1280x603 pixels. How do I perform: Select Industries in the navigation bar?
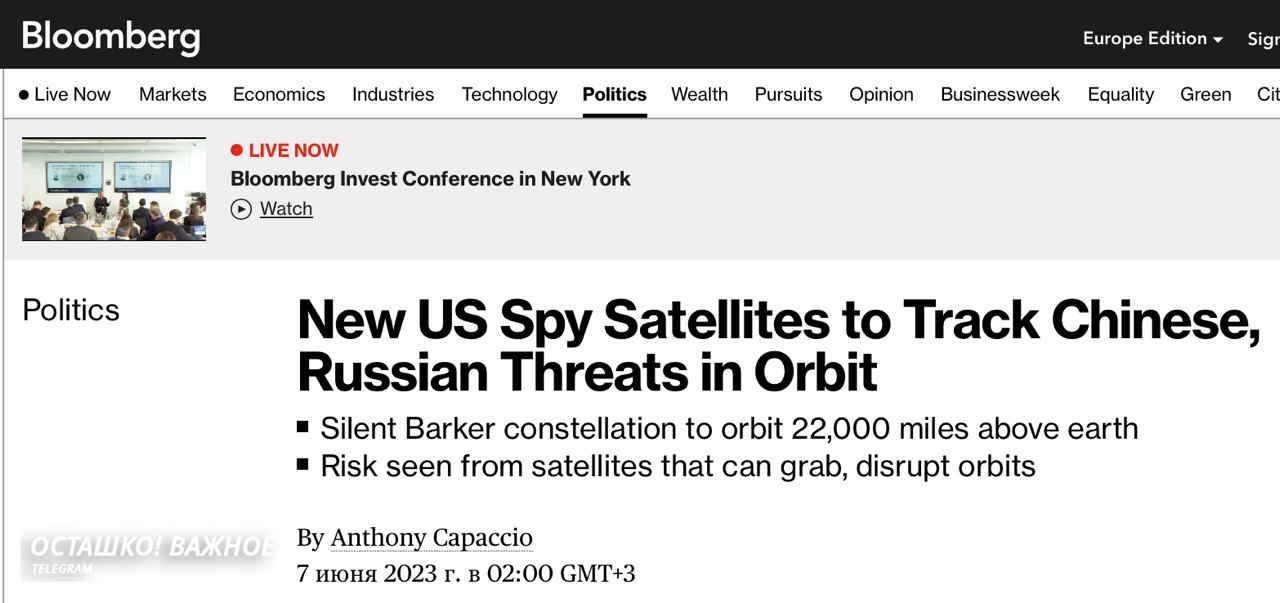tap(393, 94)
